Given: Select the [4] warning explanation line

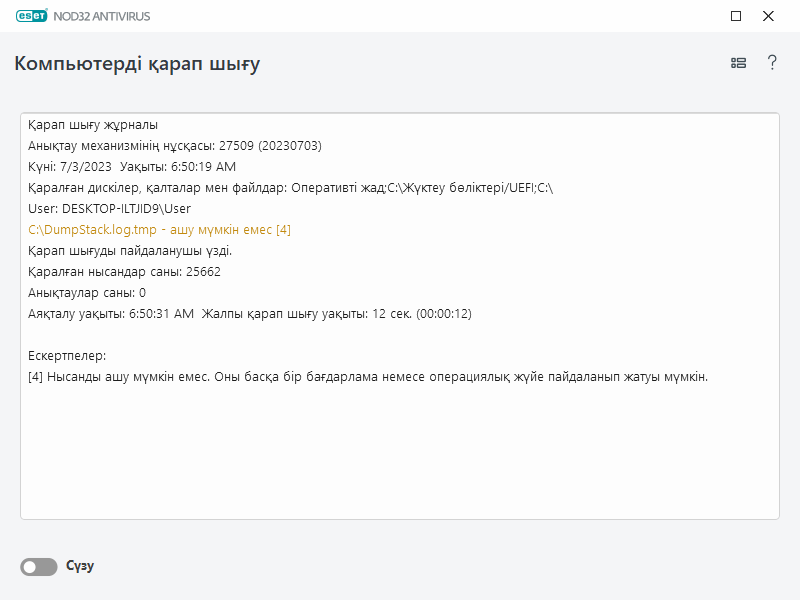Looking at the screenshot, I should (368, 377).
